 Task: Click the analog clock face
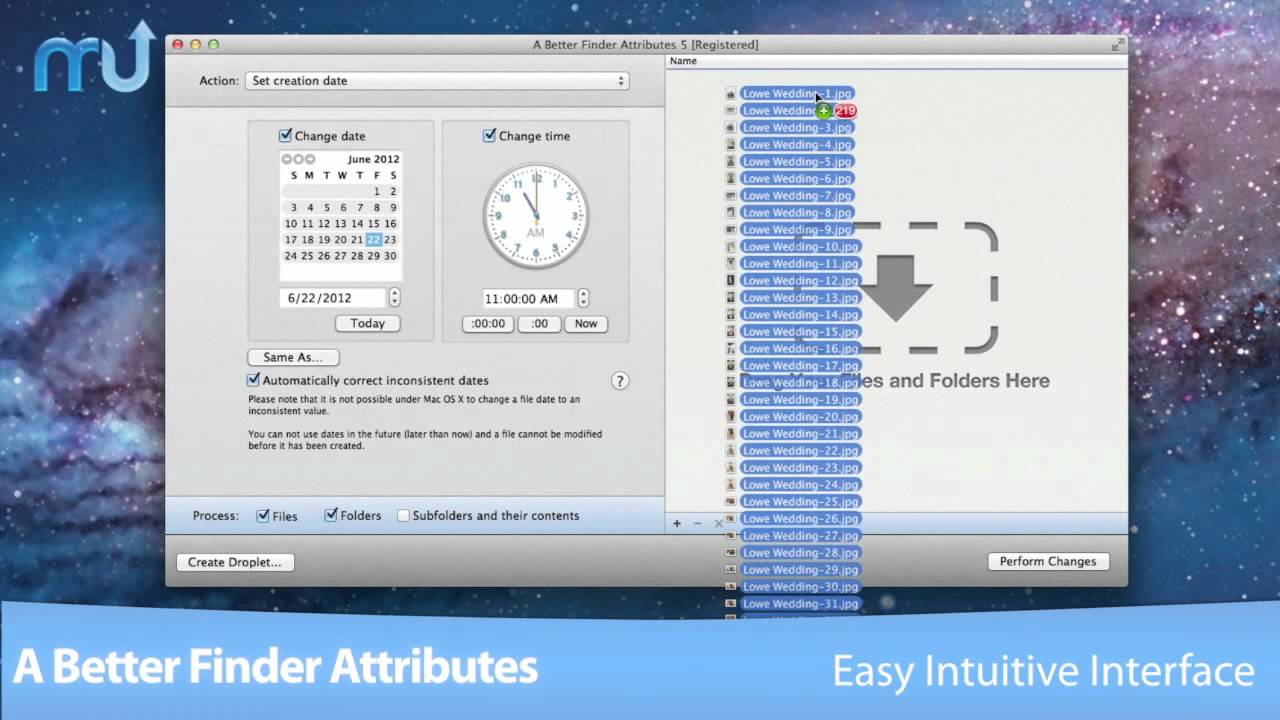pyautogui.click(x=536, y=217)
